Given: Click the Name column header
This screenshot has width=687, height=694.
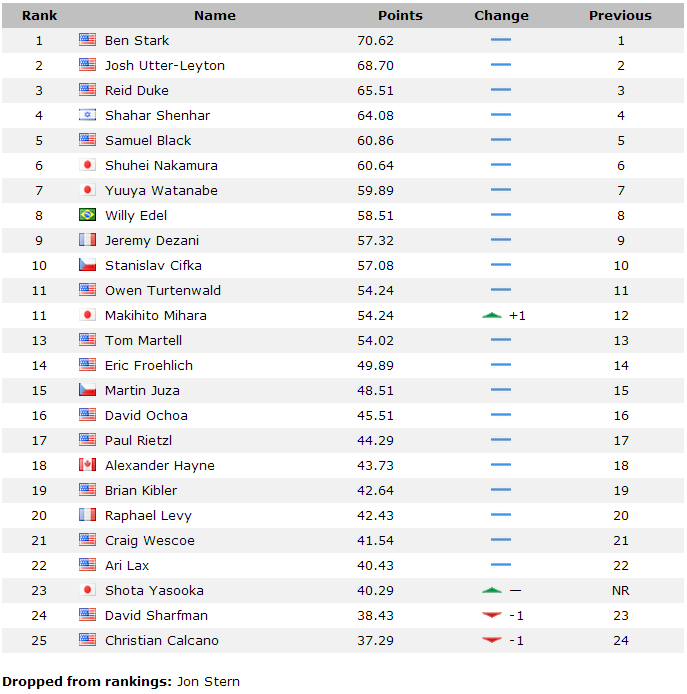Looking at the screenshot, I should 215,15.
